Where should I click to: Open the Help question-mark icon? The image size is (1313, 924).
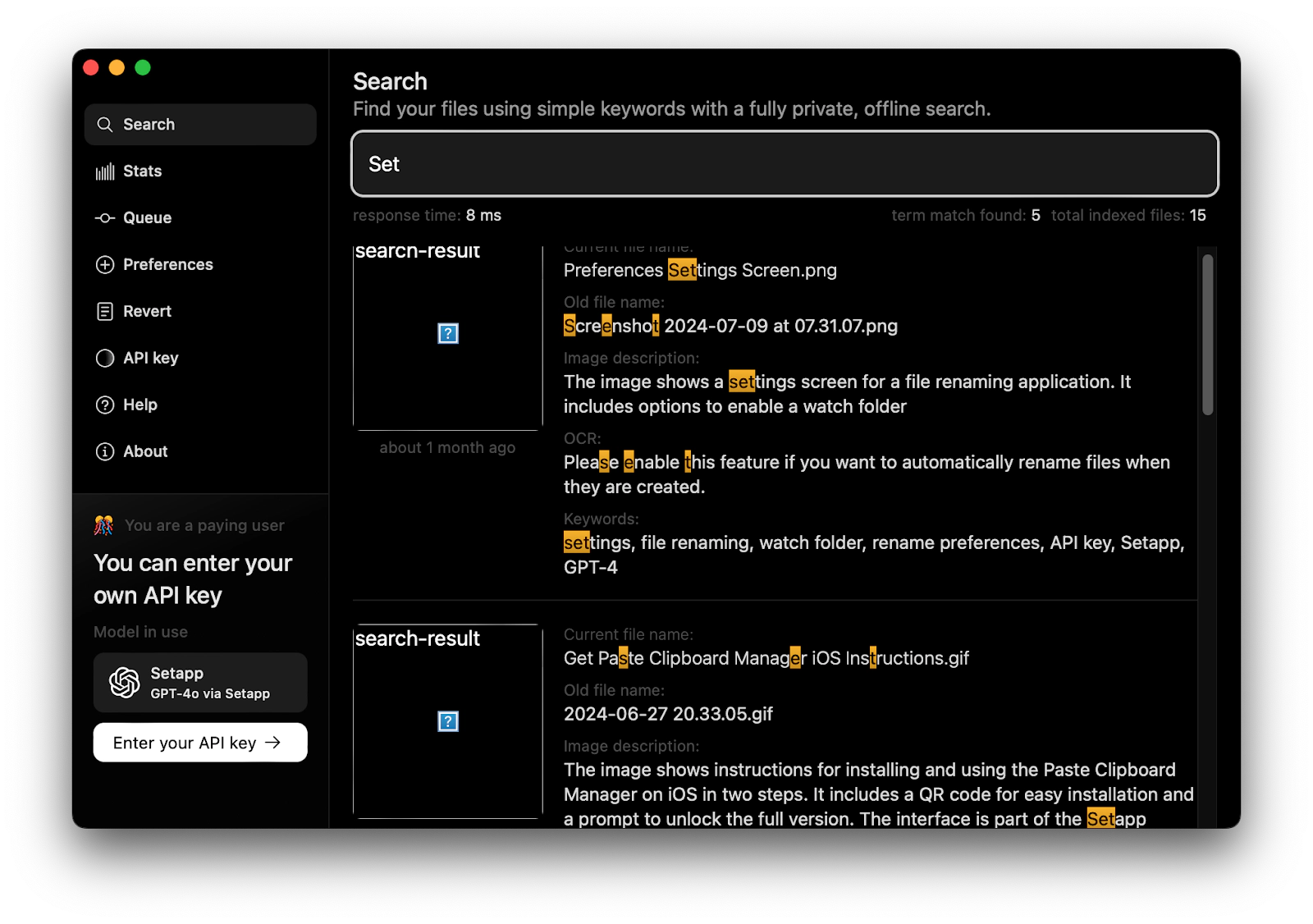(x=104, y=405)
